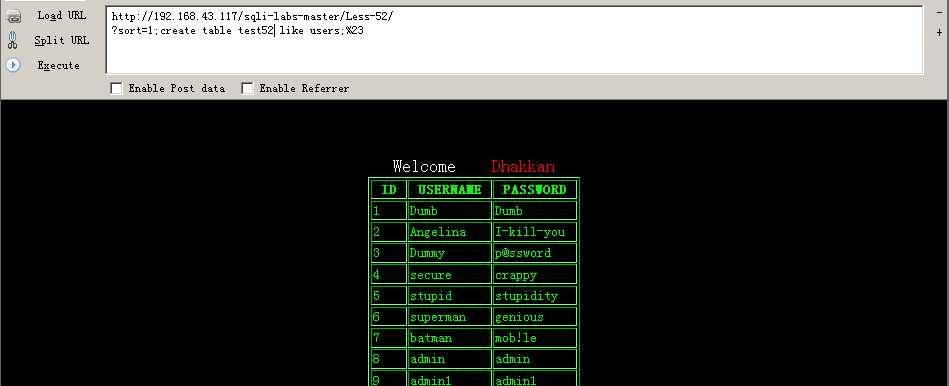Viewport: 949px width, 386px height.
Task: Click the username cell Angelina
Action: pos(450,232)
